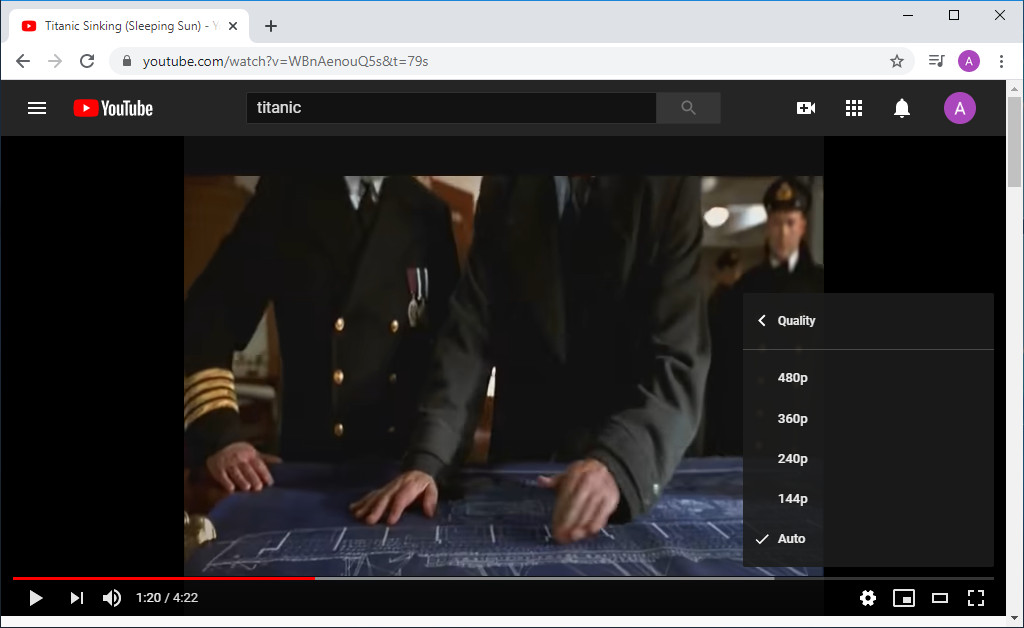Image resolution: width=1024 pixels, height=628 pixels.
Task: Switch to theater mode
Action: point(940,598)
